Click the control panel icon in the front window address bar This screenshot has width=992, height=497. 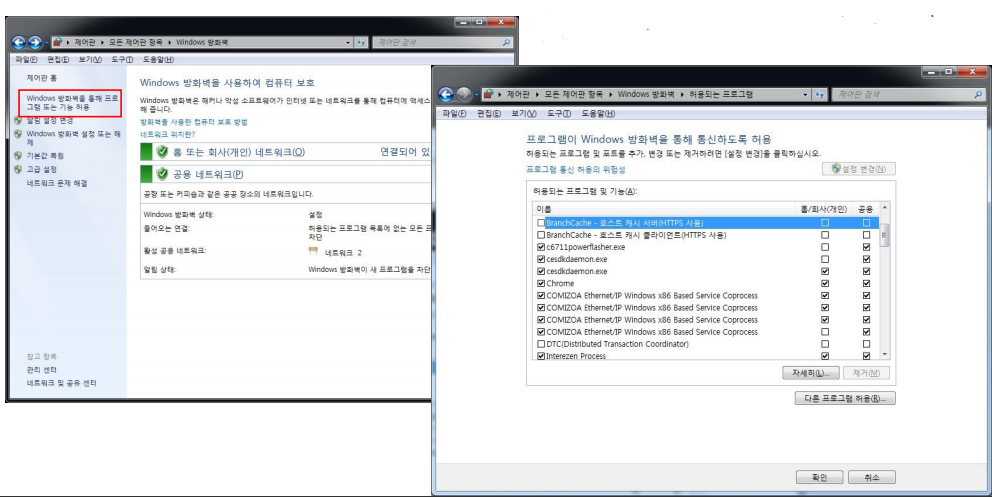coord(489,94)
